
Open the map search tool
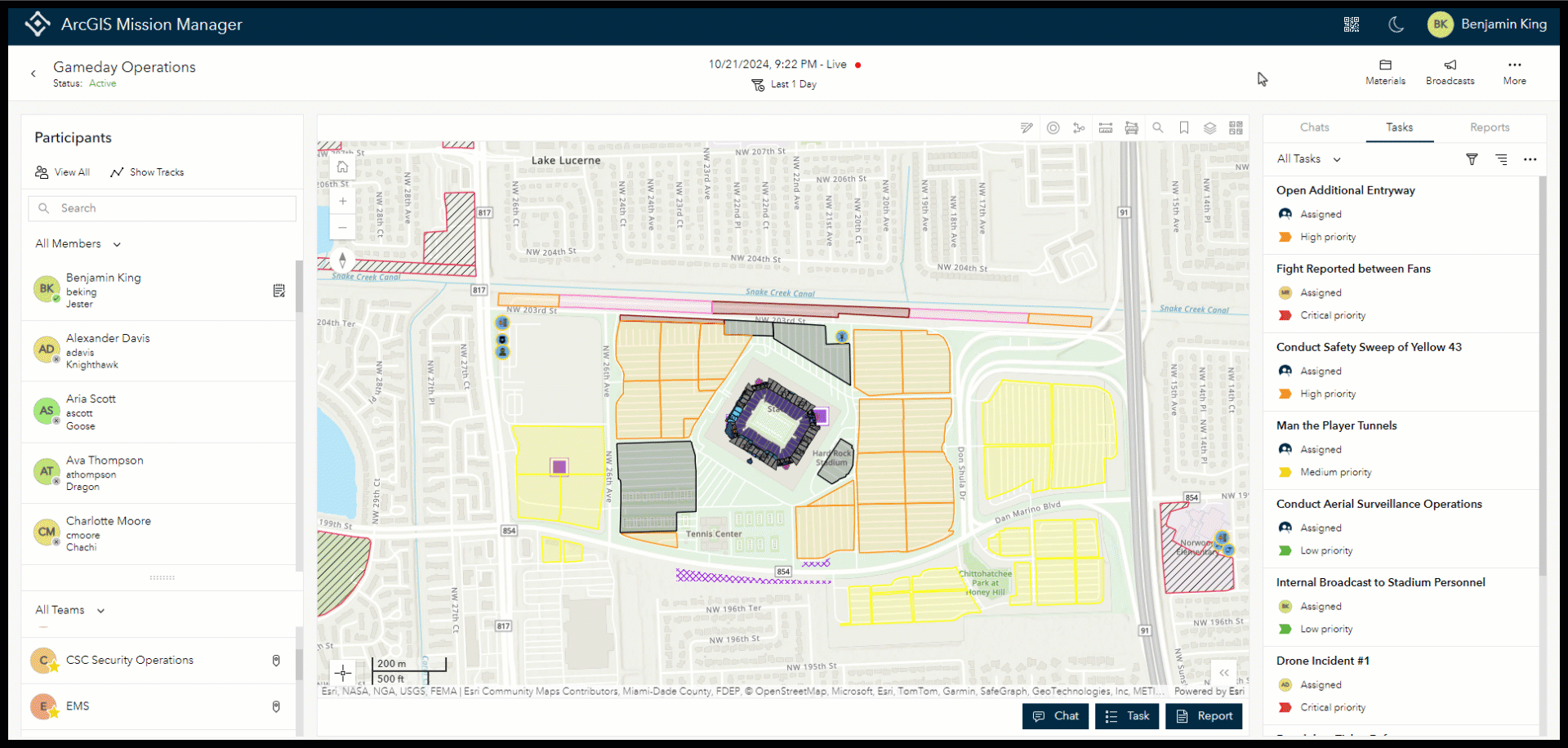(1158, 127)
